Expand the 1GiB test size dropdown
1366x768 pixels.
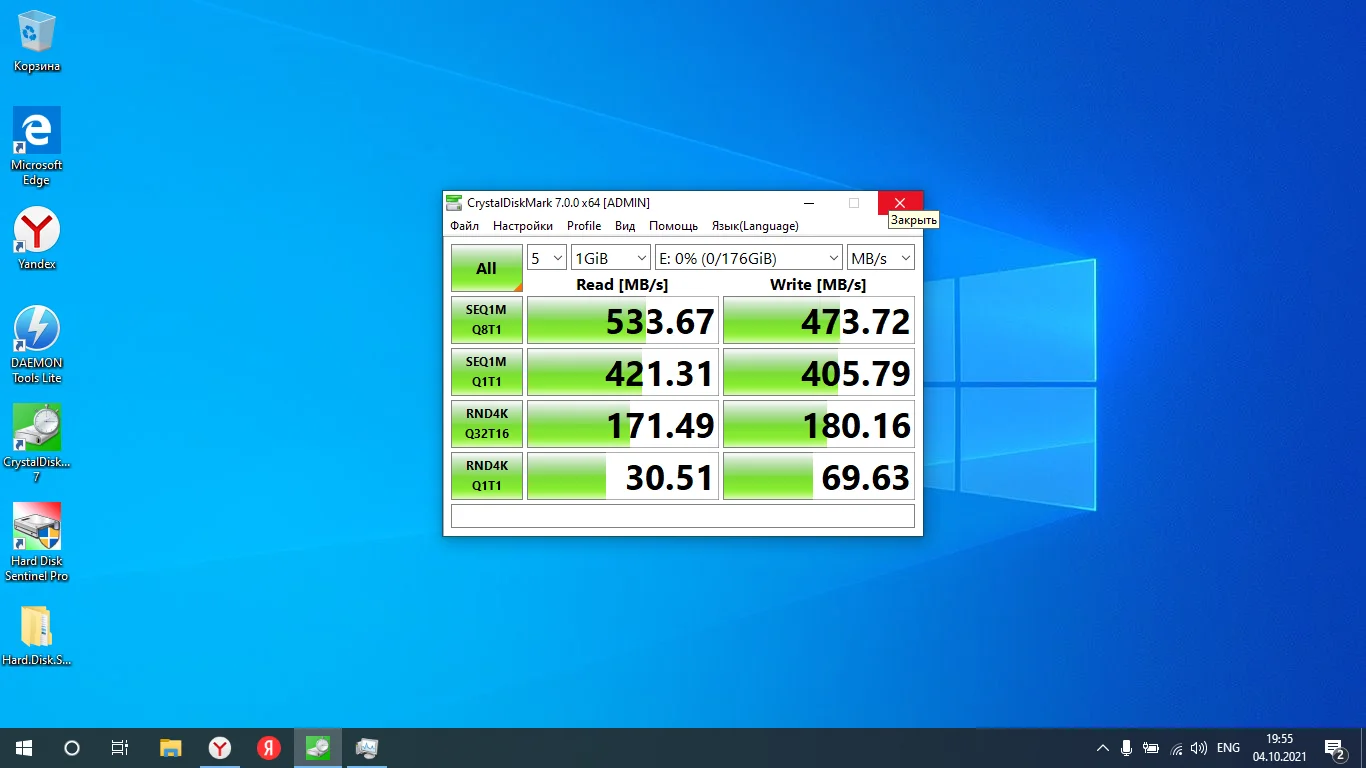611,258
